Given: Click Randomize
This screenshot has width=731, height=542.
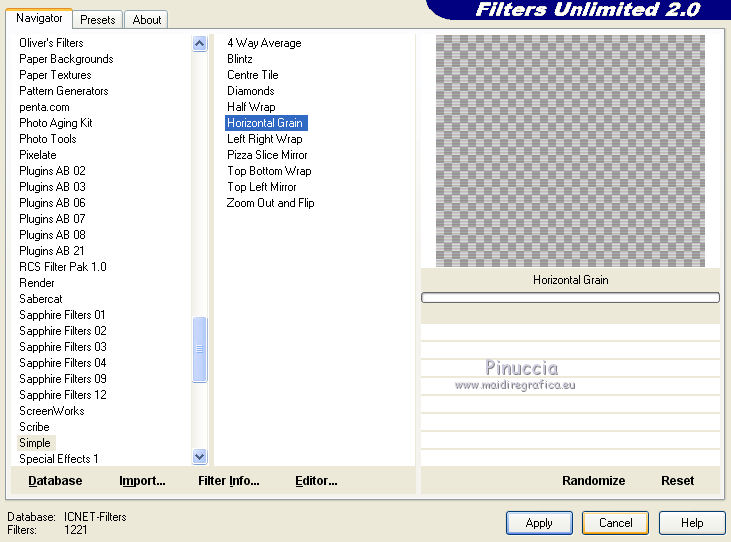Looking at the screenshot, I should [x=593, y=480].
